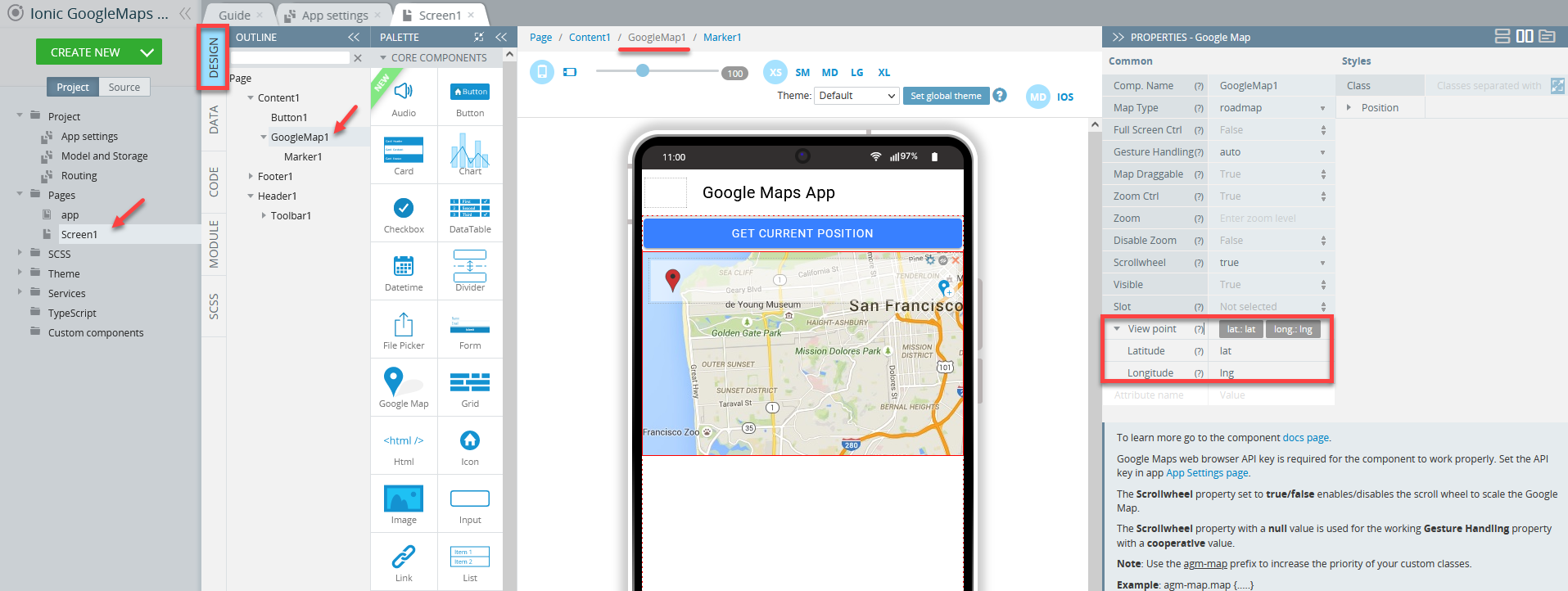Viewport: 1568px width, 591px height.
Task: Toggle Project view button
Action: click(73, 87)
